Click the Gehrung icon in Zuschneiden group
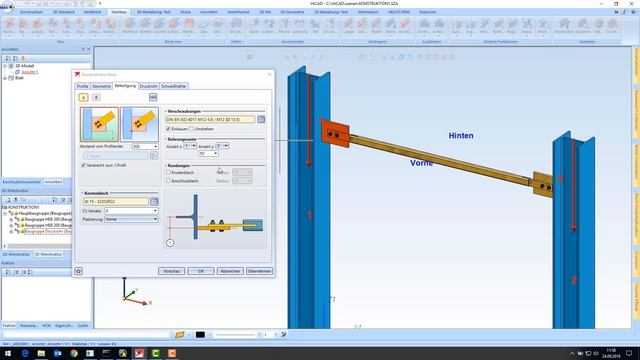 [300, 26]
